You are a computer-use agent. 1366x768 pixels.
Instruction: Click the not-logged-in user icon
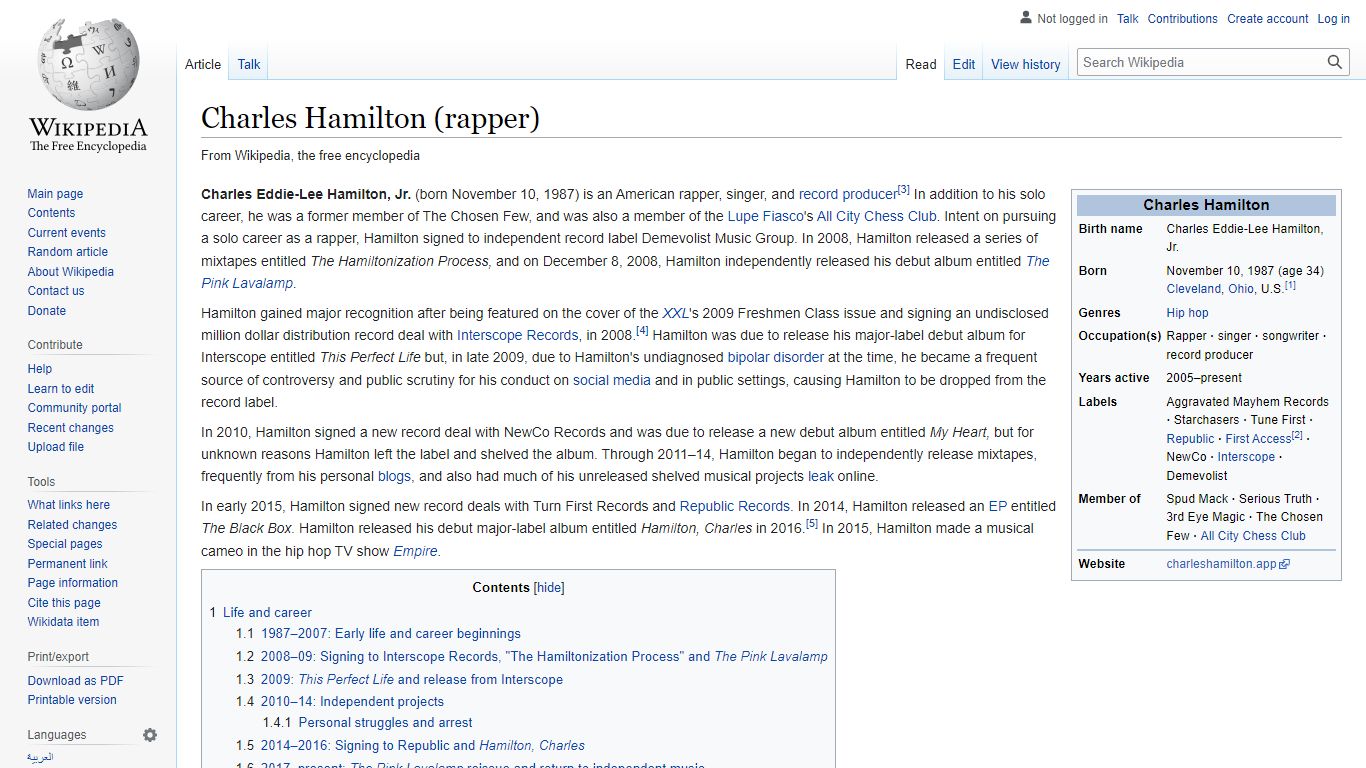coord(1026,18)
